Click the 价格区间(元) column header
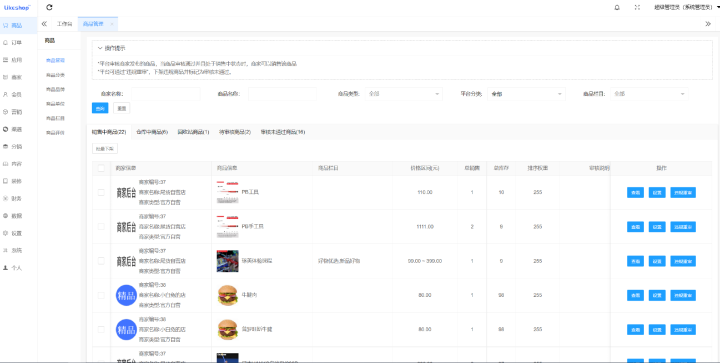Viewport: 720px width, 363px height. tap(425, 168)
